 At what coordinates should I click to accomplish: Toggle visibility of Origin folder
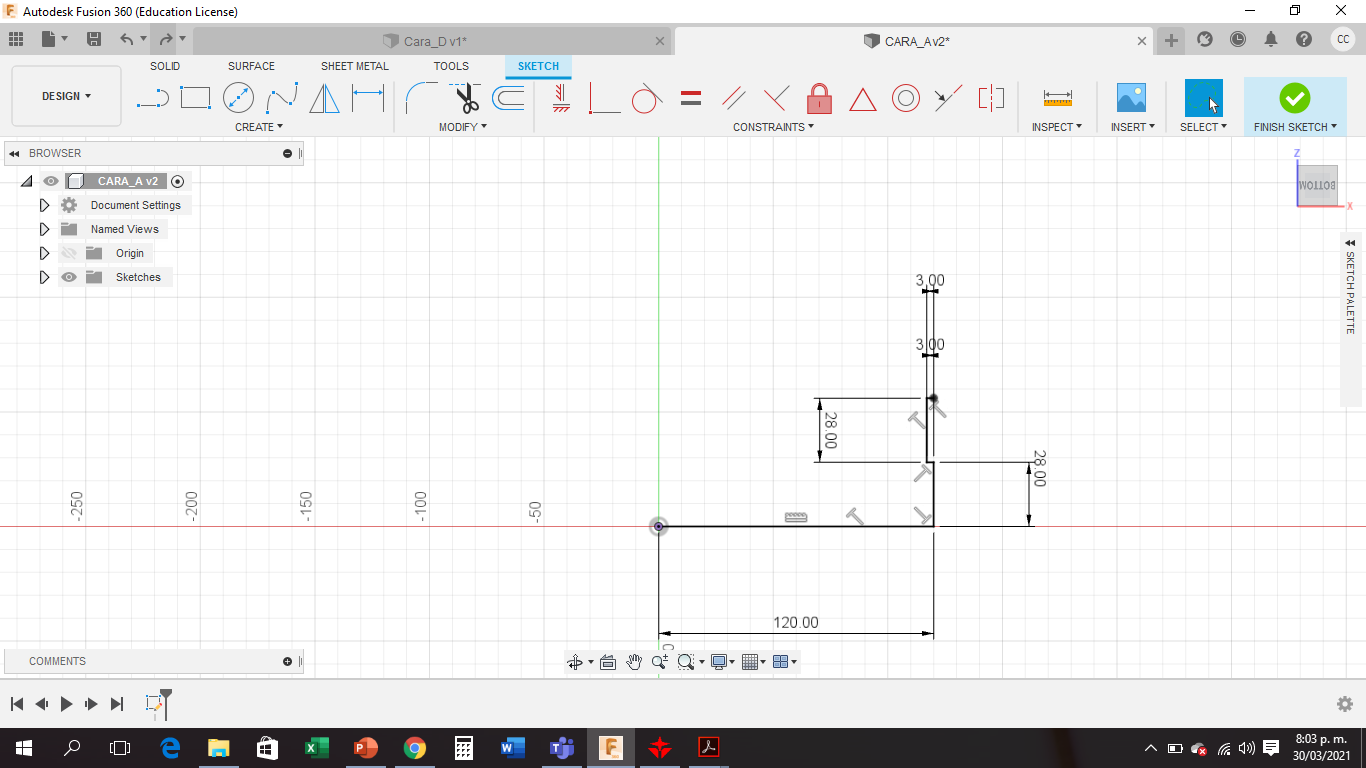(69, 253)
